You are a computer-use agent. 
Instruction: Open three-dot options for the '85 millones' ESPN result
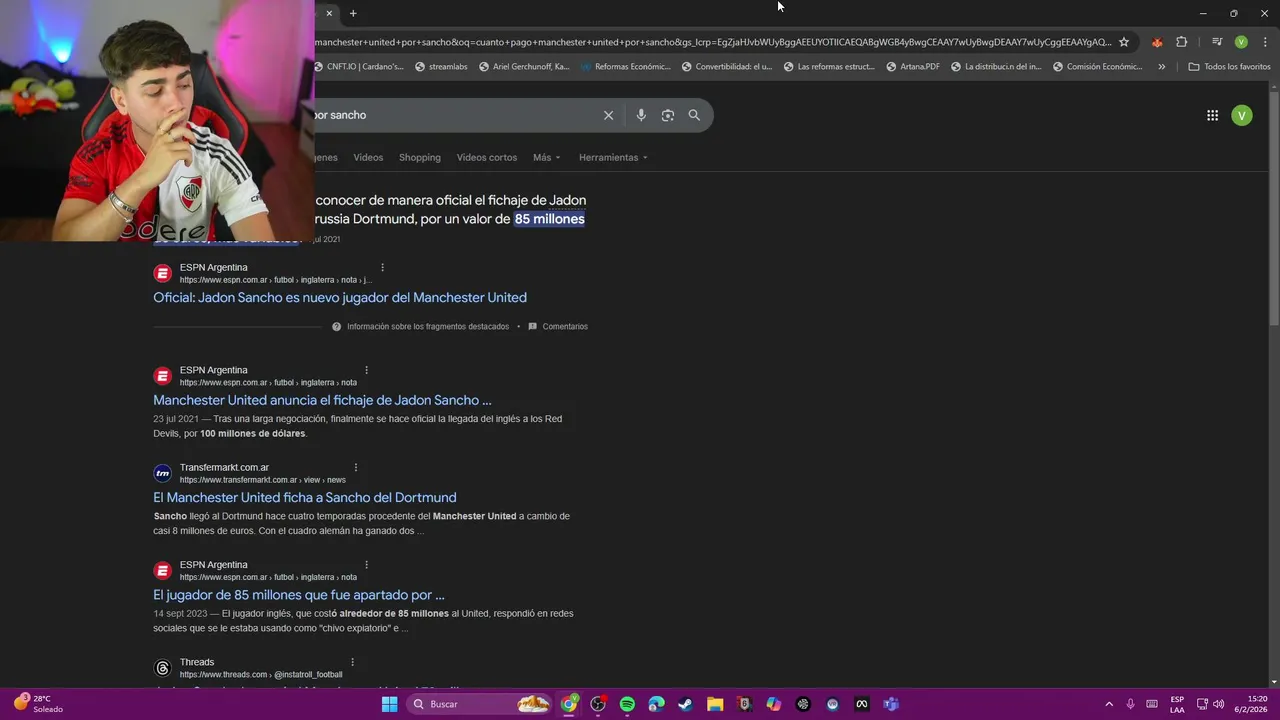[366, 565]
